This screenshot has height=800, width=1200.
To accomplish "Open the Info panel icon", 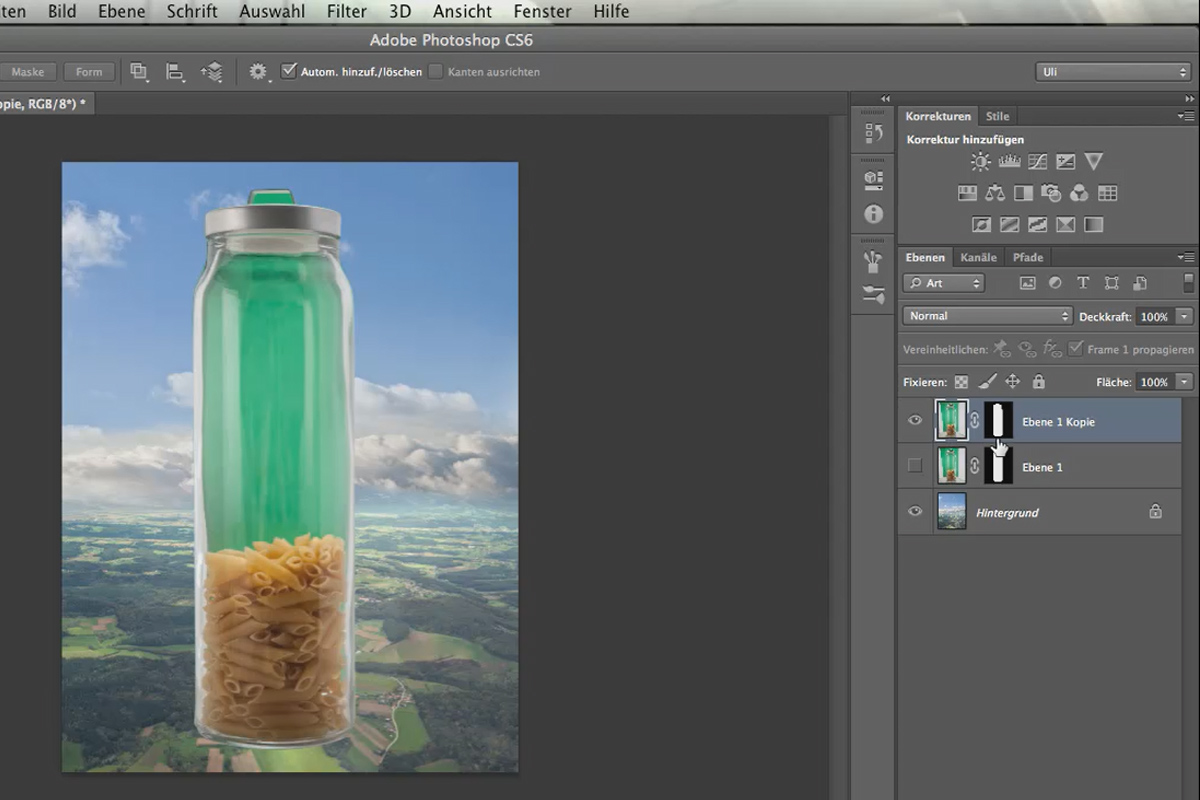I will point(873,214).
